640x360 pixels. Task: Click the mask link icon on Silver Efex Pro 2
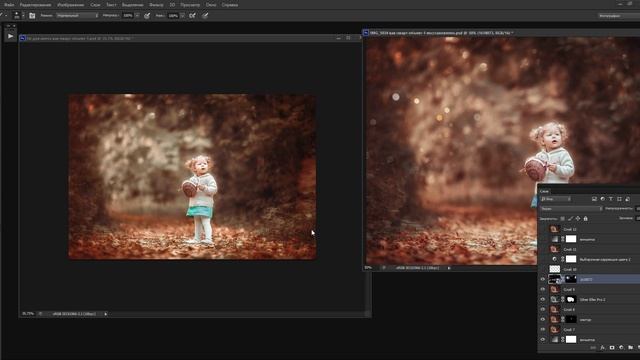pyautogui.click(x=563, y=300)
